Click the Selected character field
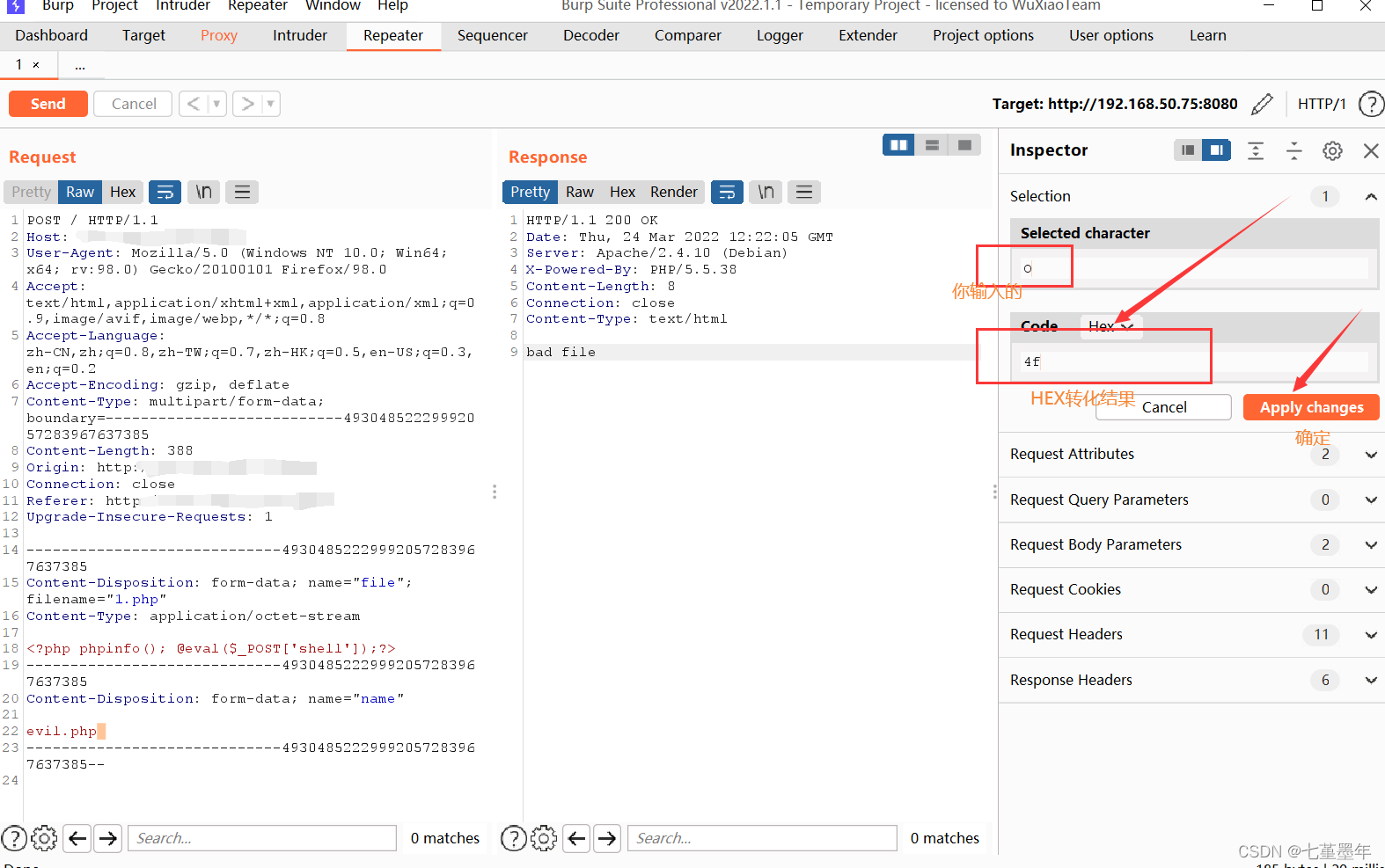 [x=1194, y=268]
